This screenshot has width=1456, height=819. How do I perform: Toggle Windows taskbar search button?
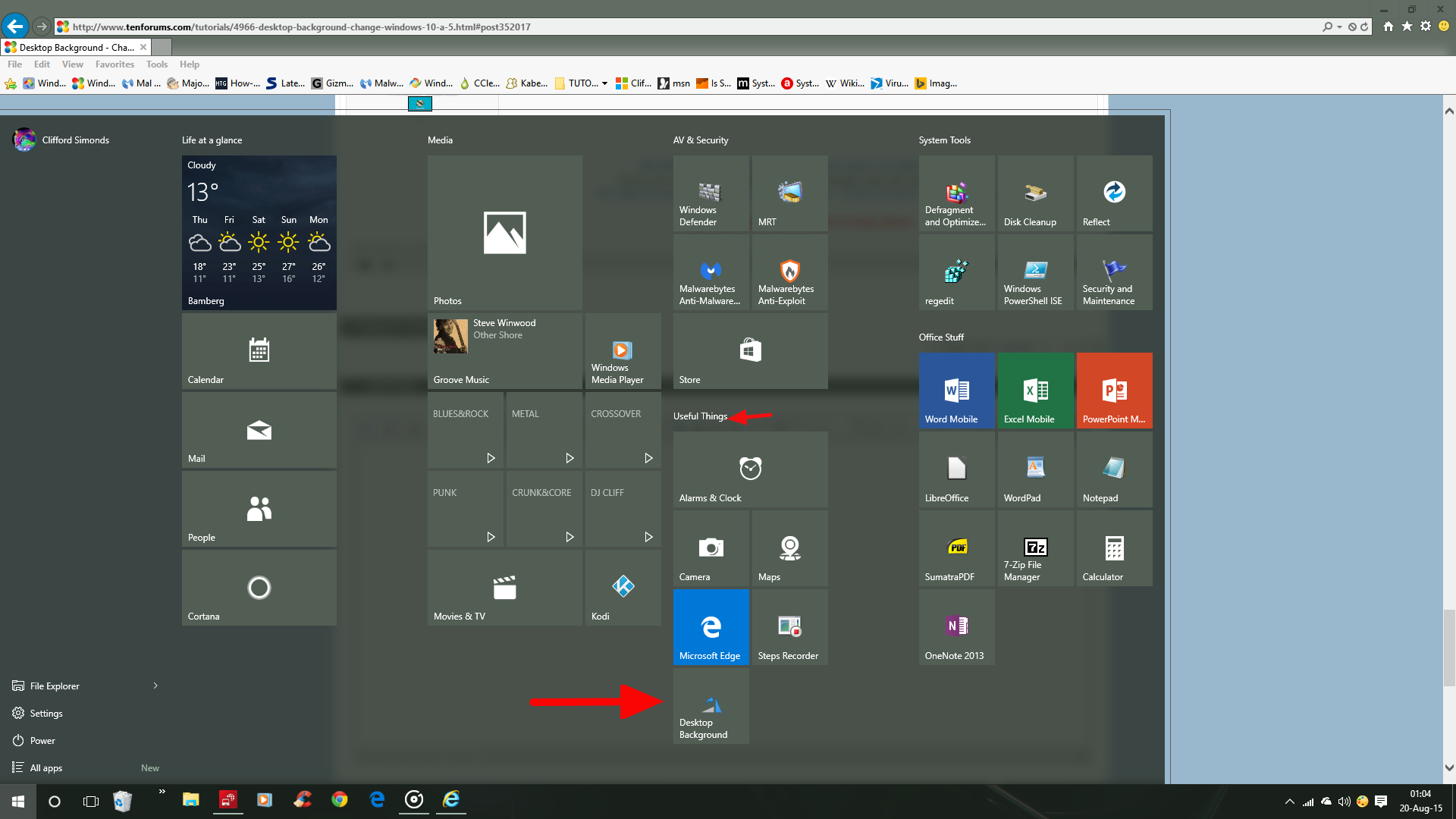click(55, 800)
